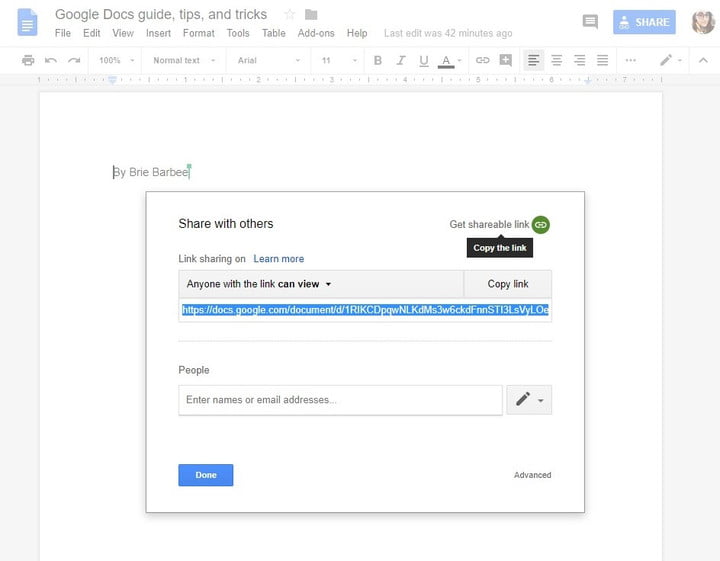Screen dimensions: 720x561
Task: Toggle italic formatting
Action: (401, 60)
